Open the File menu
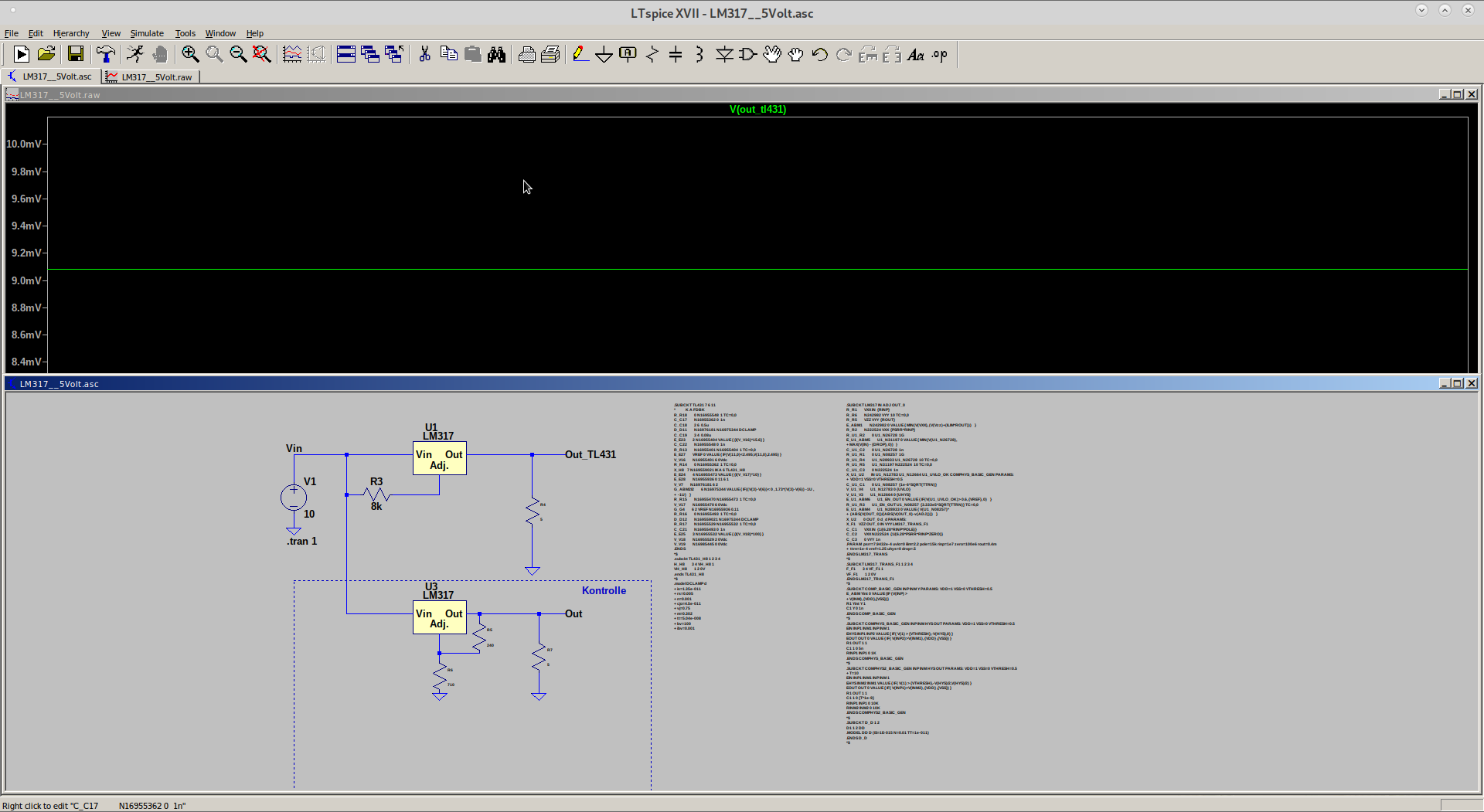Viewport: 1484px width, 812px height. [12, 33]
